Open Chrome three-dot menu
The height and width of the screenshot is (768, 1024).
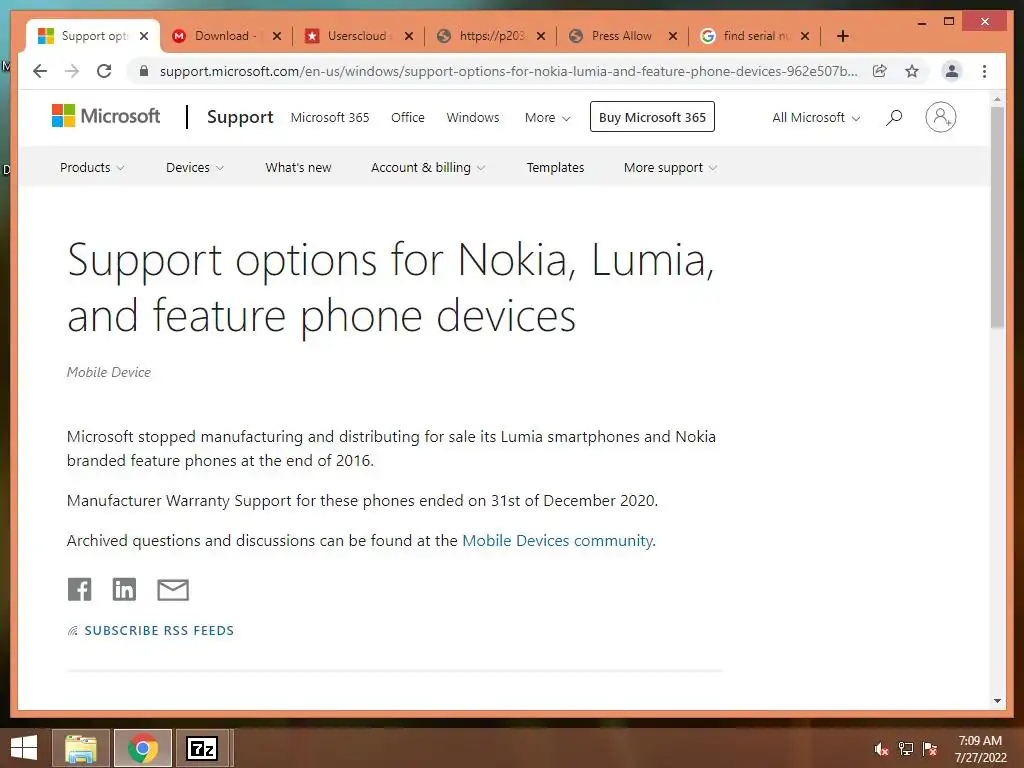[x=984, y=71]
